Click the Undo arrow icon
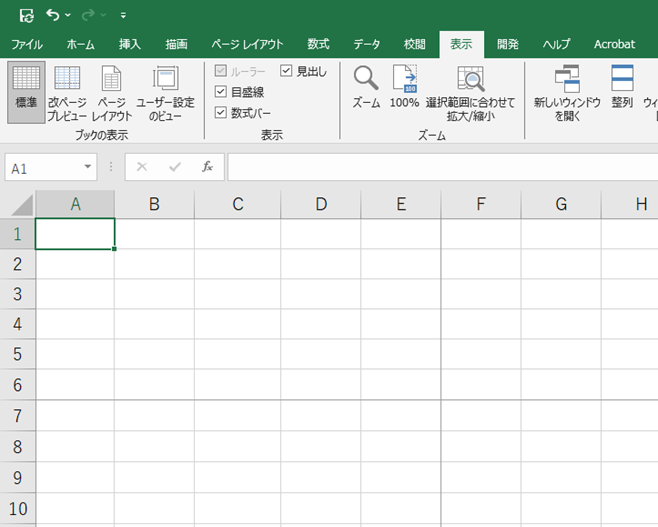Screen dimensions: 658x527 tap(53, 15)
